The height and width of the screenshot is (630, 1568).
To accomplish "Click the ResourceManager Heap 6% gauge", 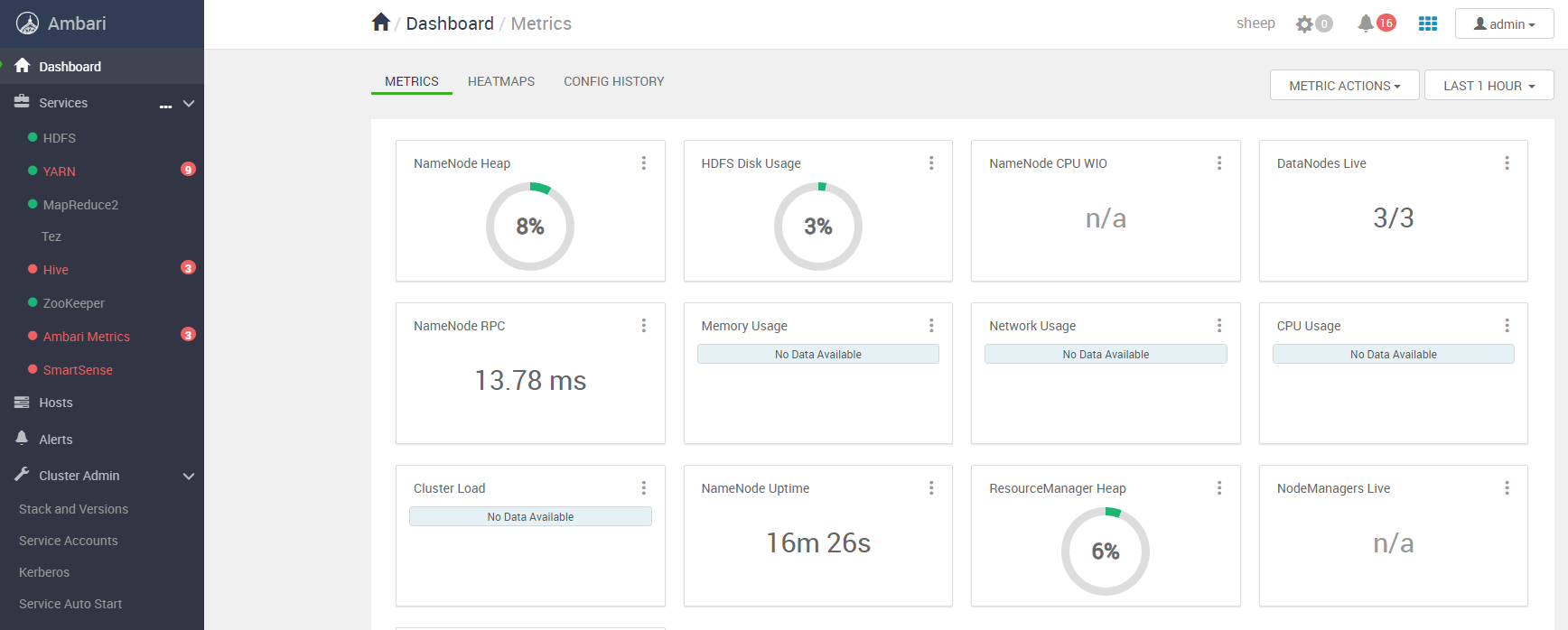I will coord(1106,551).
